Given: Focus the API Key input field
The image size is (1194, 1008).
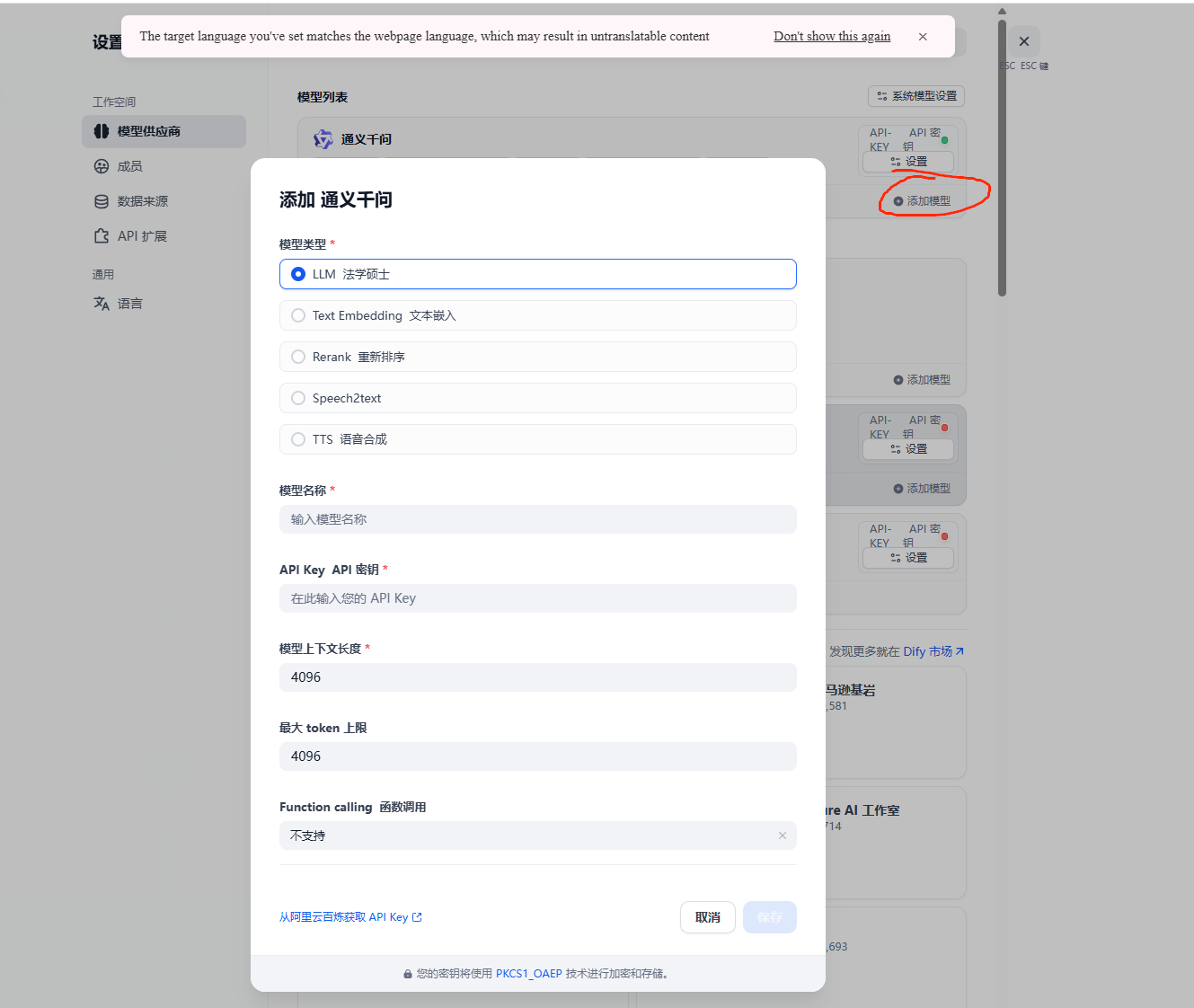Looking at the screenshot, I should click(537, 598).
